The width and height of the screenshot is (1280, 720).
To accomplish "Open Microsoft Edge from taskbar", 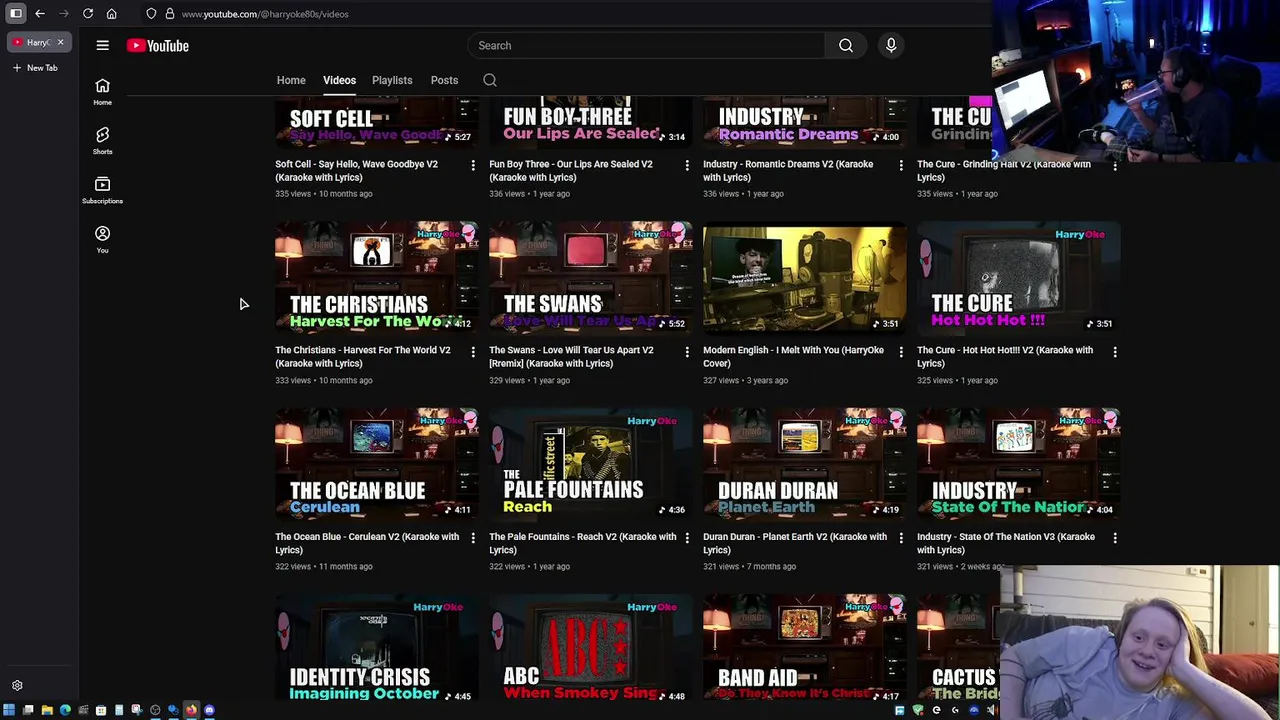I will 65,710.
